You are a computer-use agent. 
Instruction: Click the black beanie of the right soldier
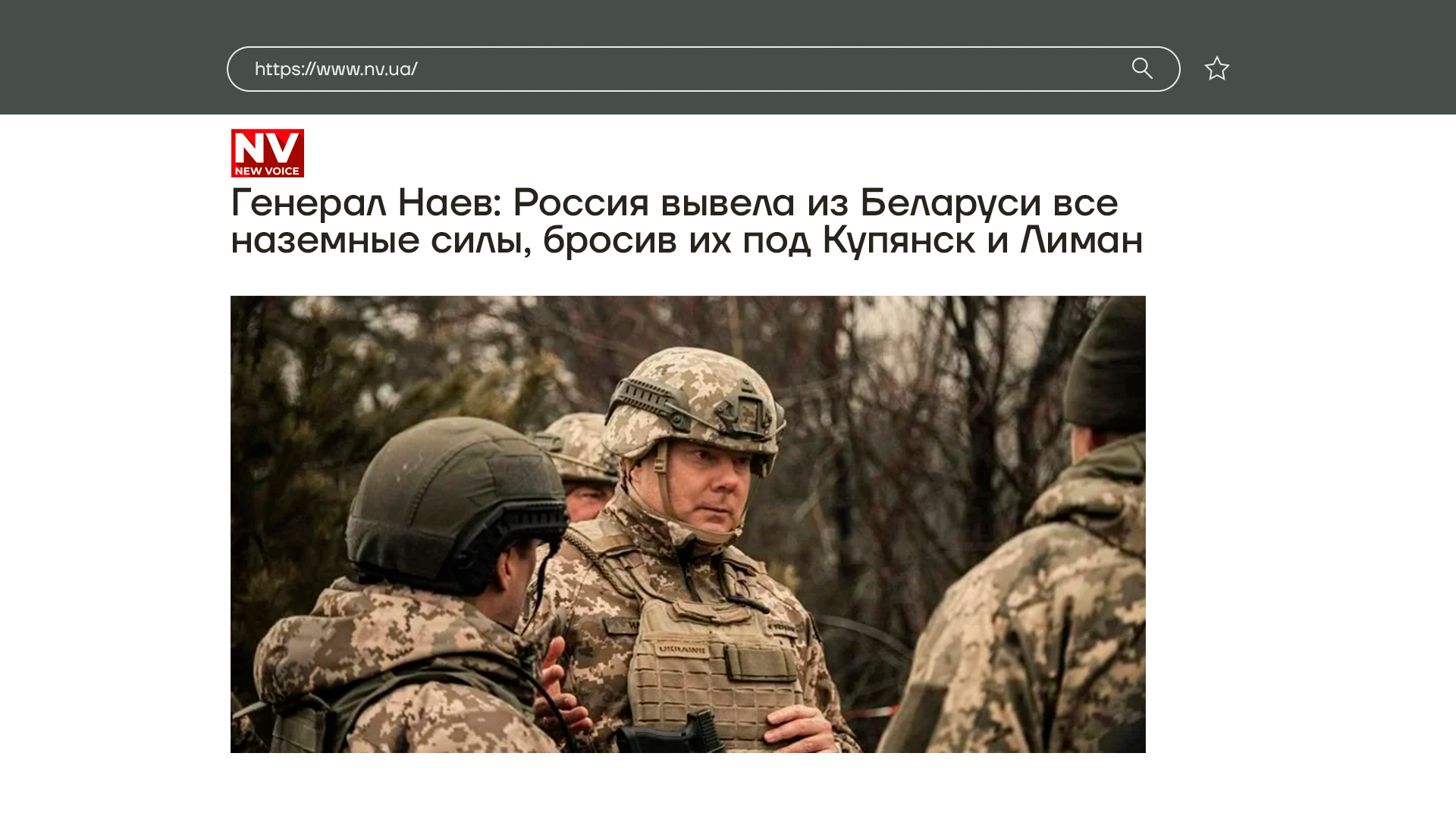point(1105,364)
